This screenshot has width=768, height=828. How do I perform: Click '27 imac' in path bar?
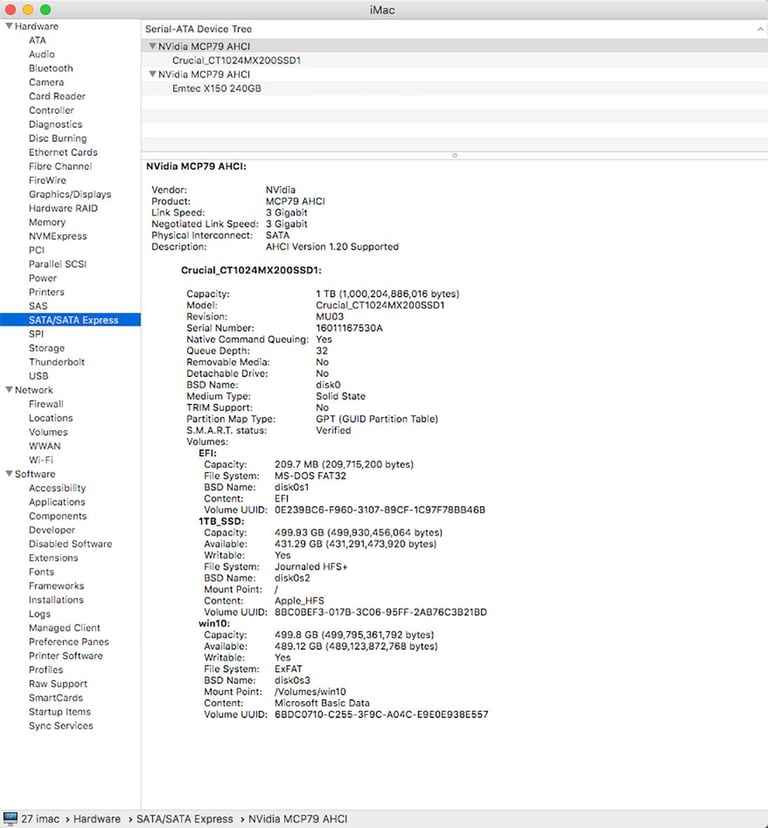click(40, 818)
